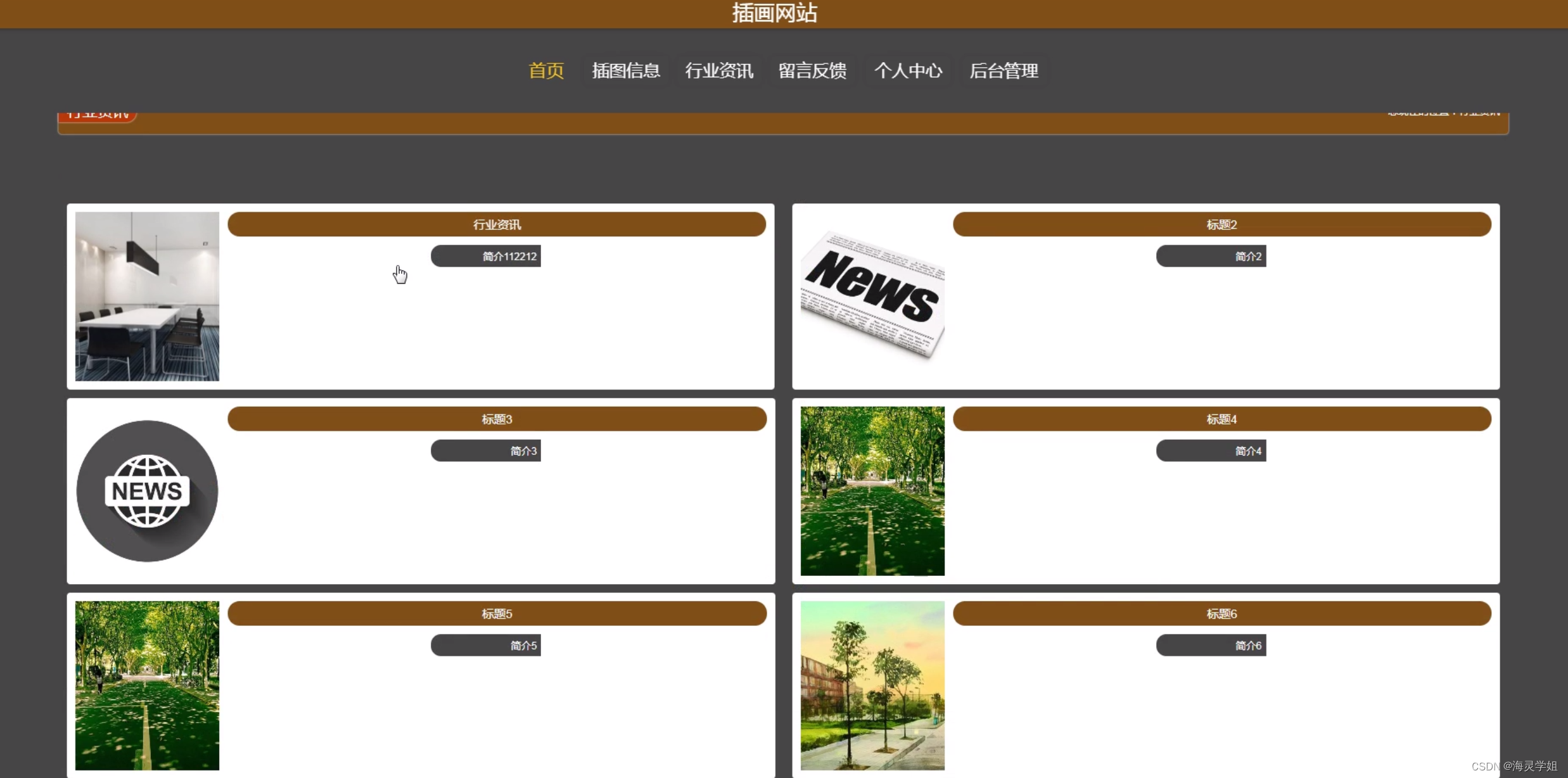Click the globe NEWS round icon

(x=147, y=491)
